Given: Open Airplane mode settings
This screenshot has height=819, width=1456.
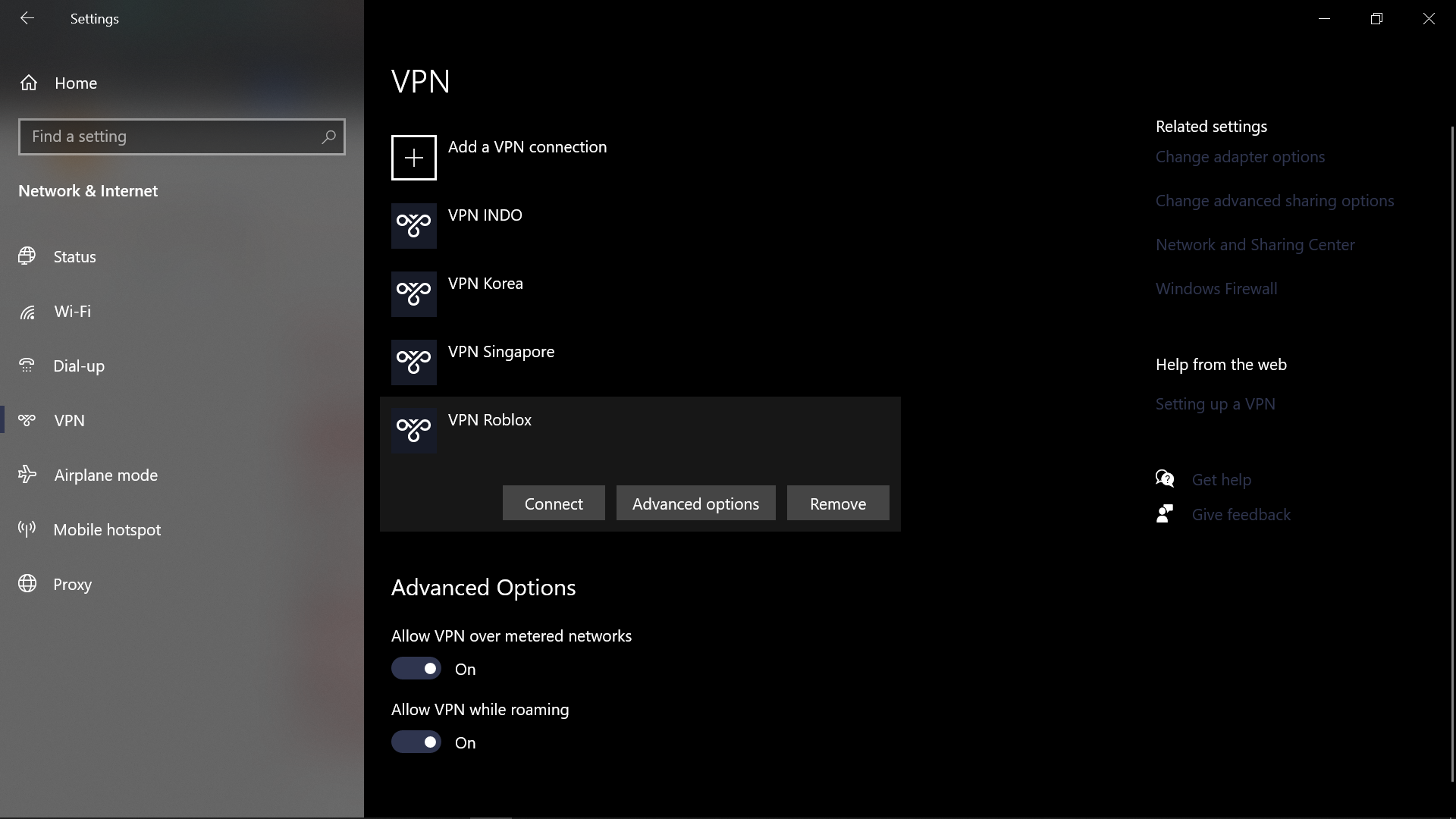Looking at the screenshot, I should (x=105, y=475).
